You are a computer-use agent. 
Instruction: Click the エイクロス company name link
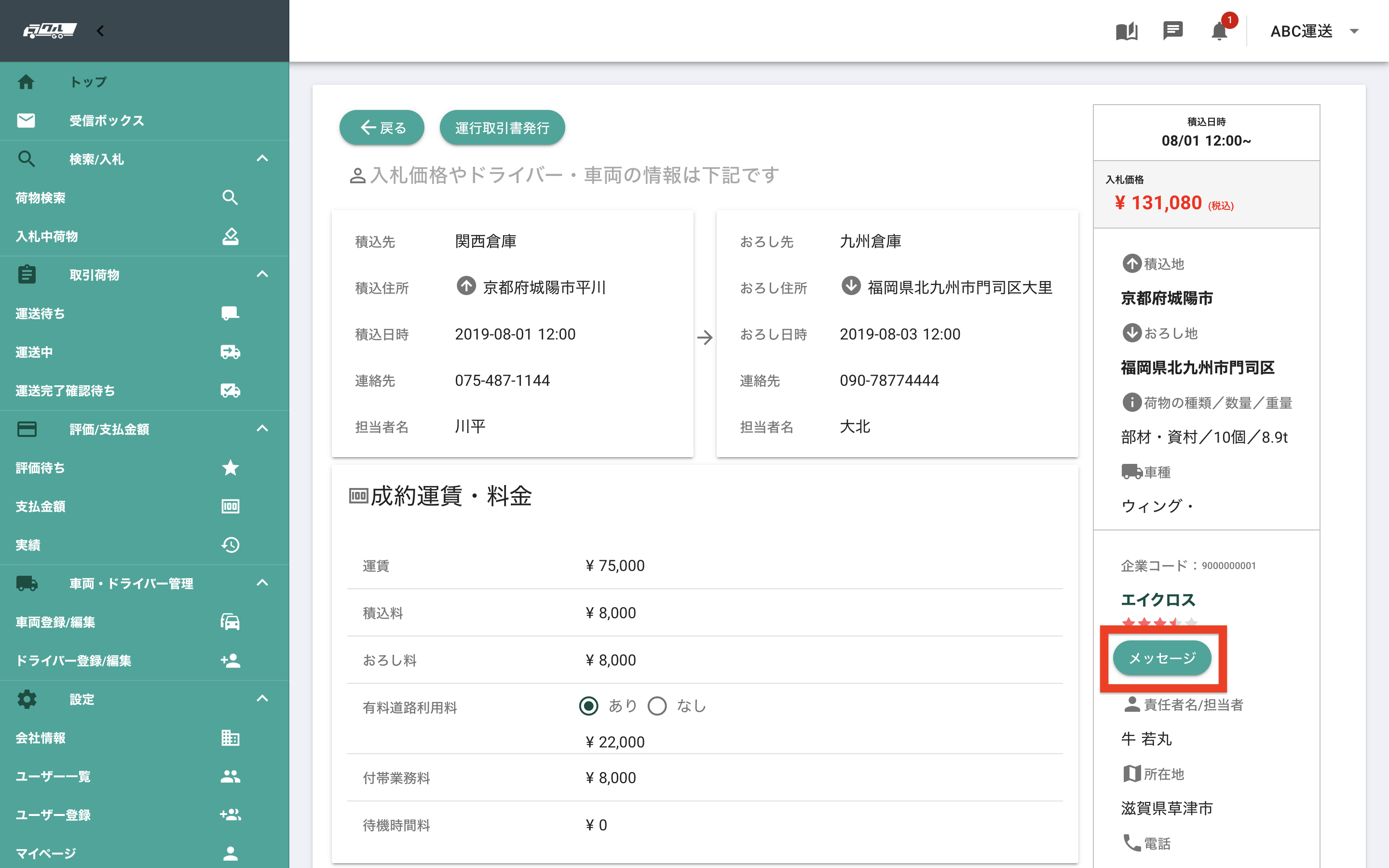tap(1158, 600)
